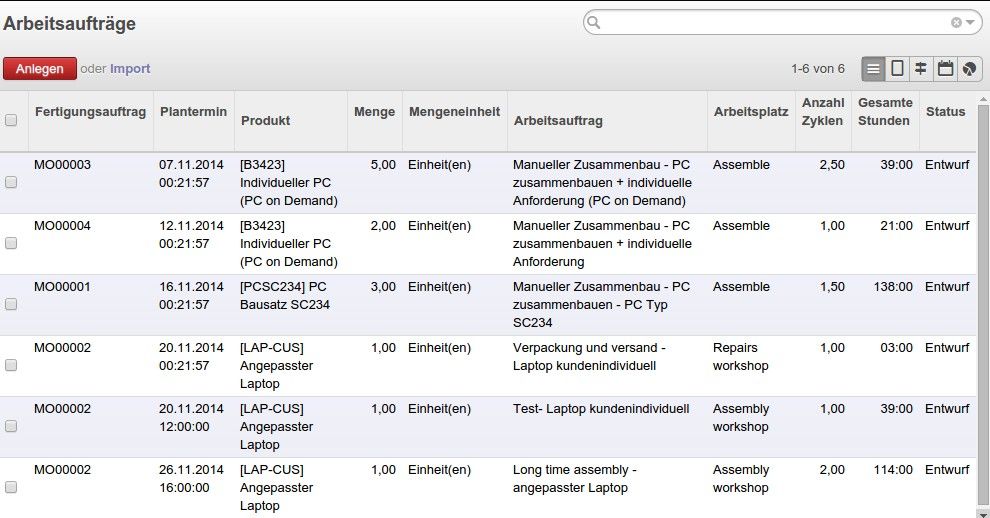
Task: Expand the search options dropdown arrow
Action: pos(970,22)
